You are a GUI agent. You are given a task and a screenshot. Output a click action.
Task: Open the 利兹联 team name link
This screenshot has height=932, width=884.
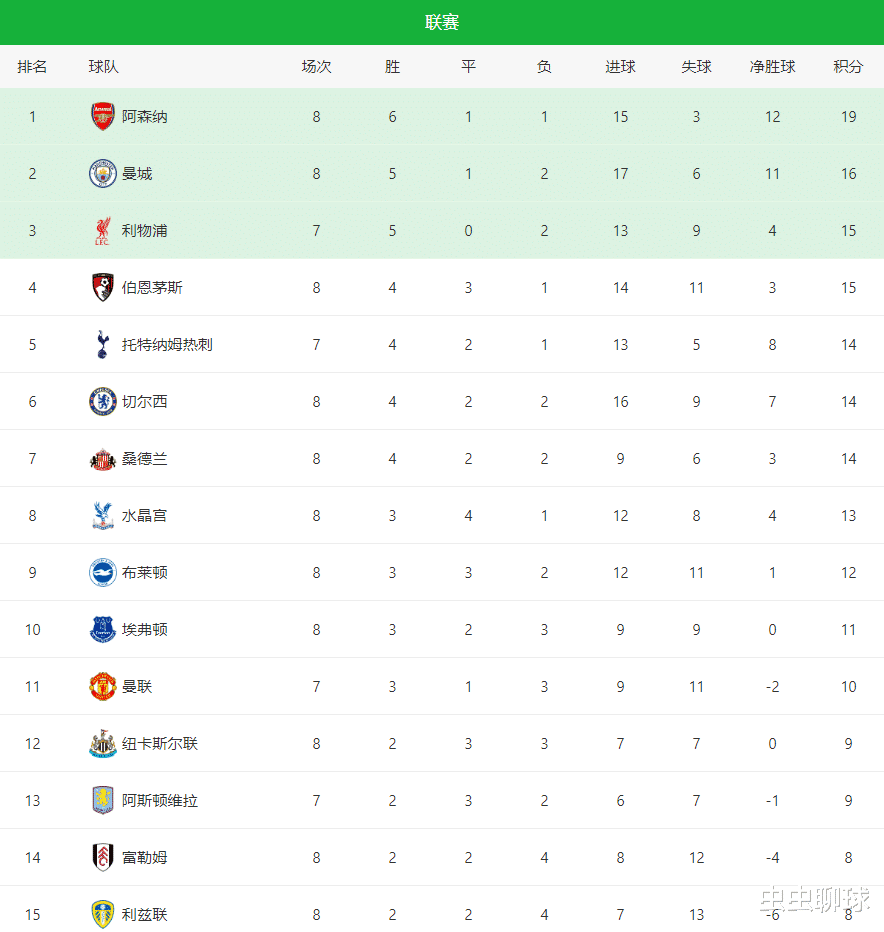coord(145,915)
